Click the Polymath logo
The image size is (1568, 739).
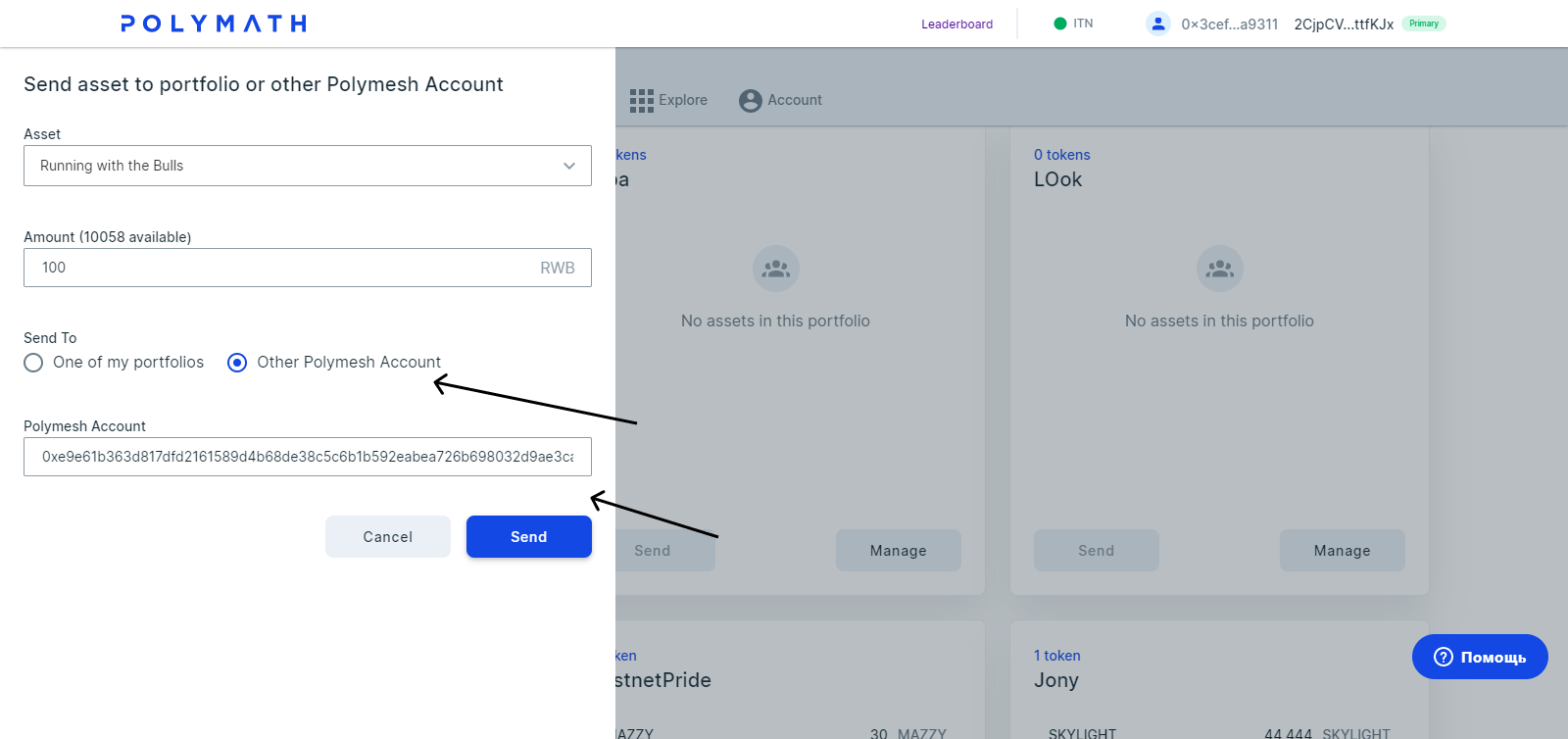click(x=214, y=24)
